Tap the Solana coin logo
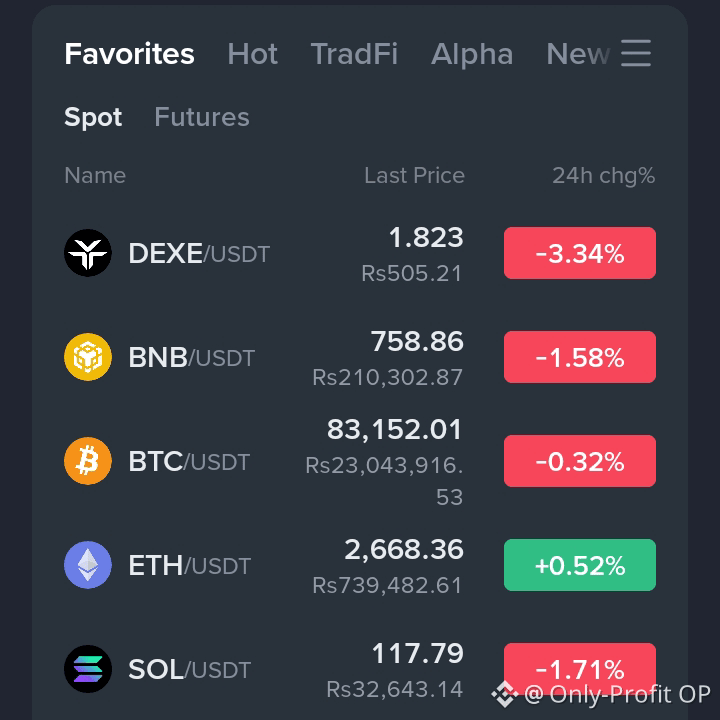The height and width of the screenshot is (720, 720). point(88,669)
